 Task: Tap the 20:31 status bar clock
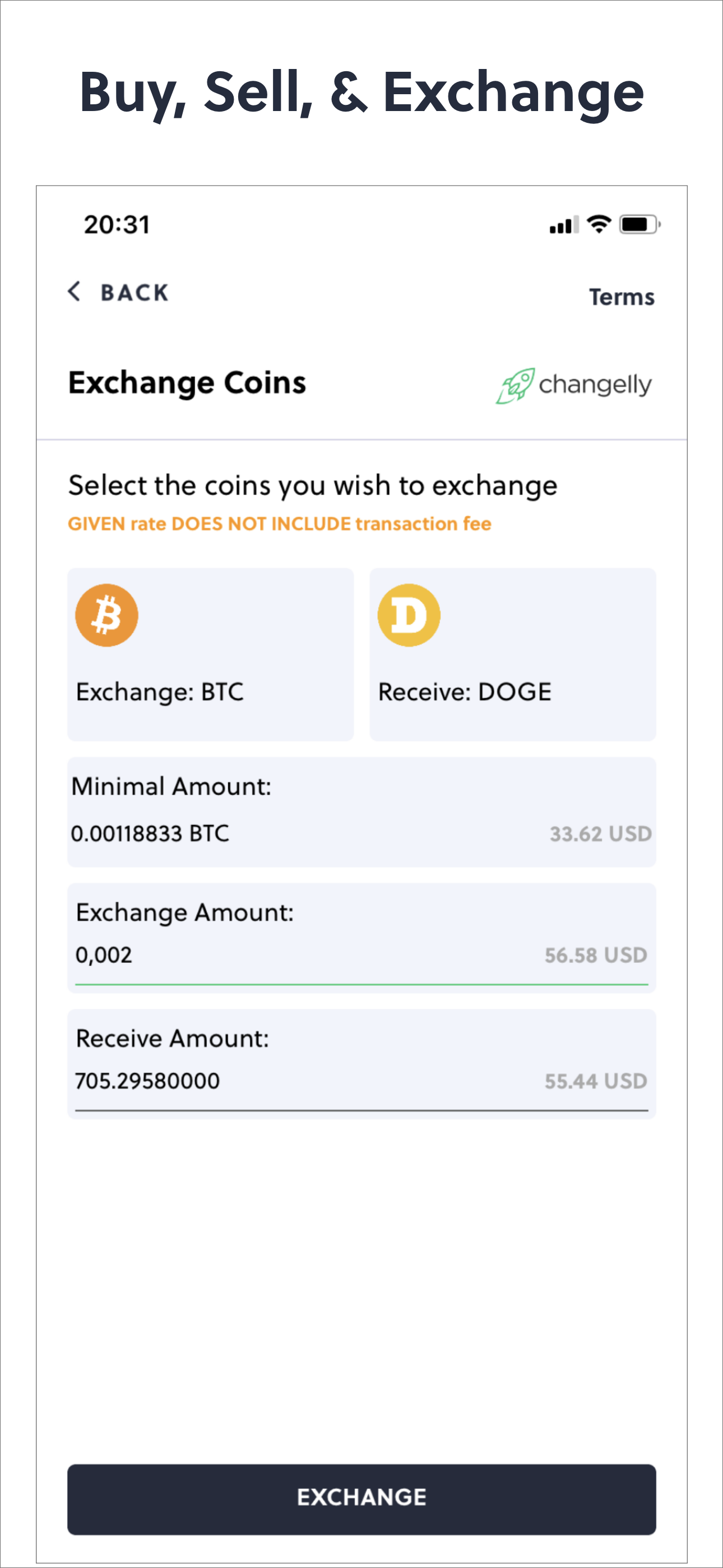coord(117,225)
